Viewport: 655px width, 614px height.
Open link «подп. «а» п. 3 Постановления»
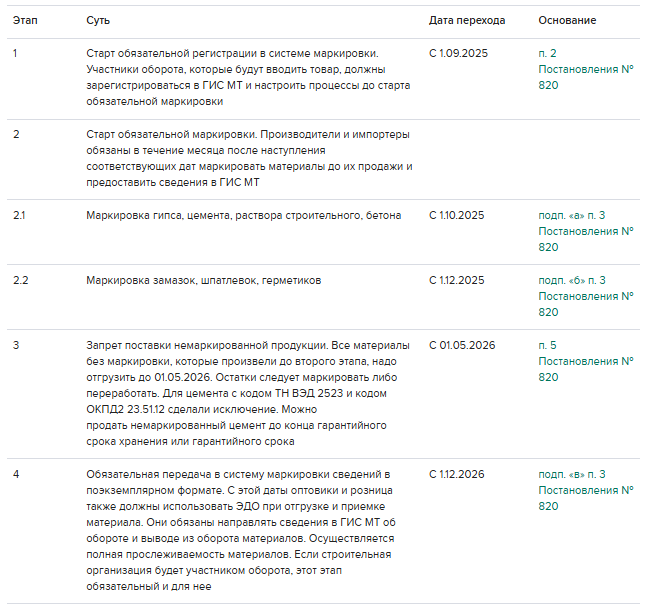point(585,230)
